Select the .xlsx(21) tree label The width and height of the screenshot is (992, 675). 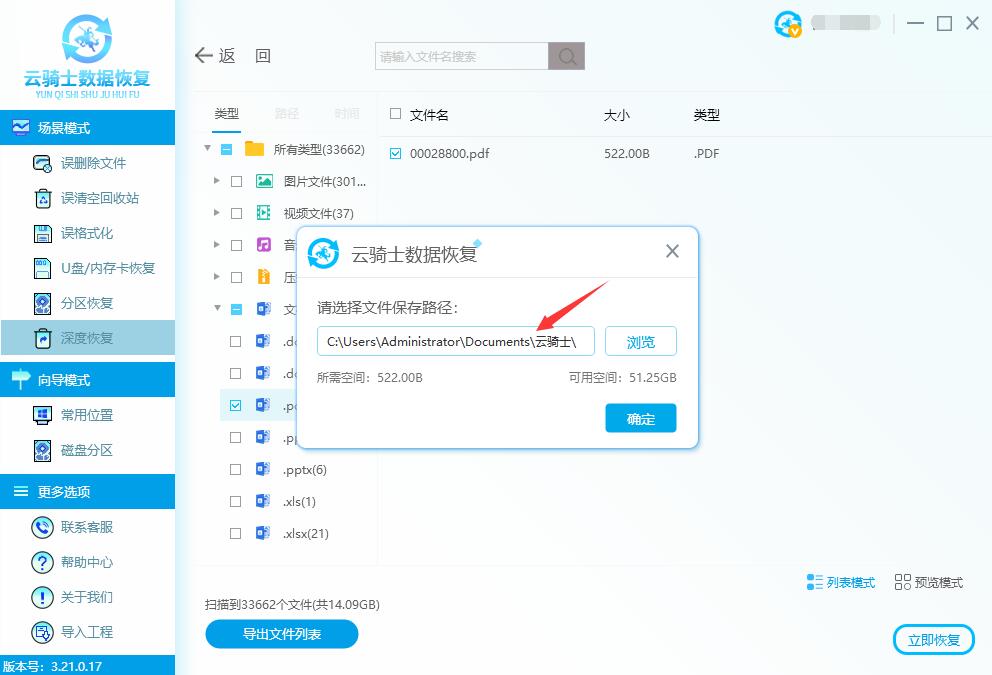pyautogui.click(x=306, y=534)
